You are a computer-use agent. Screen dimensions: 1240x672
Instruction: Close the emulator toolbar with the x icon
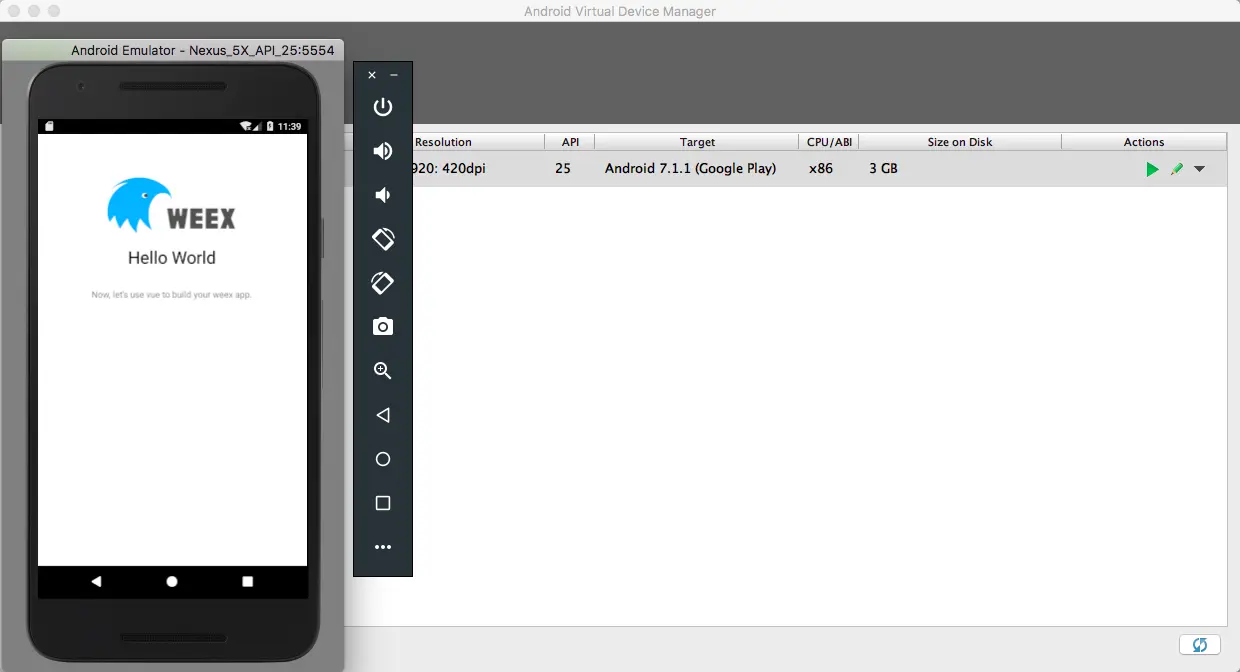pos(372,75)
